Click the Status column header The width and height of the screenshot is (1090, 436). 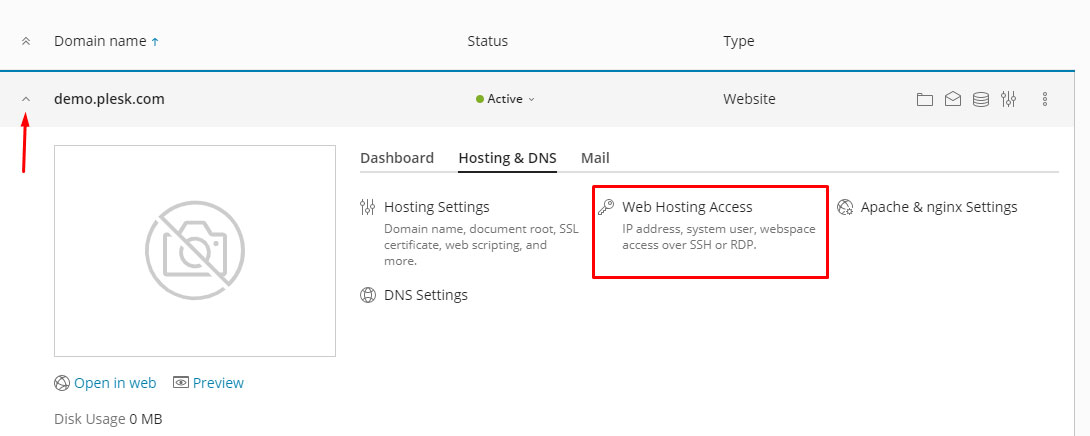[x=487, y=41]
